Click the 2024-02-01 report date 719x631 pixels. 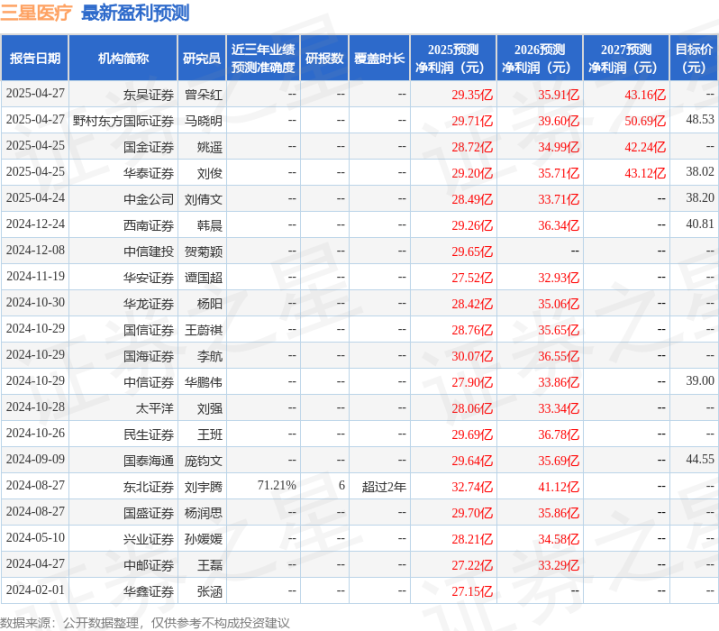[35, 590]
